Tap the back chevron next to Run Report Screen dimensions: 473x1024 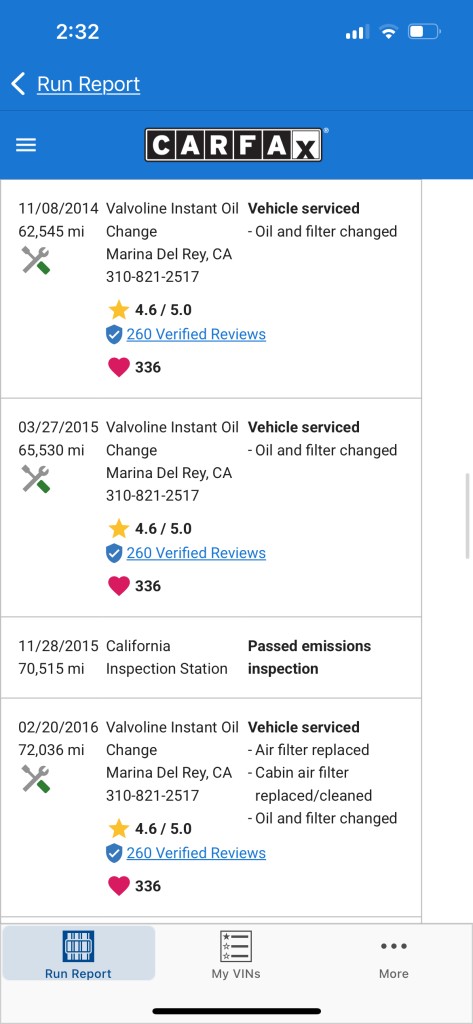tap(18, 84)
